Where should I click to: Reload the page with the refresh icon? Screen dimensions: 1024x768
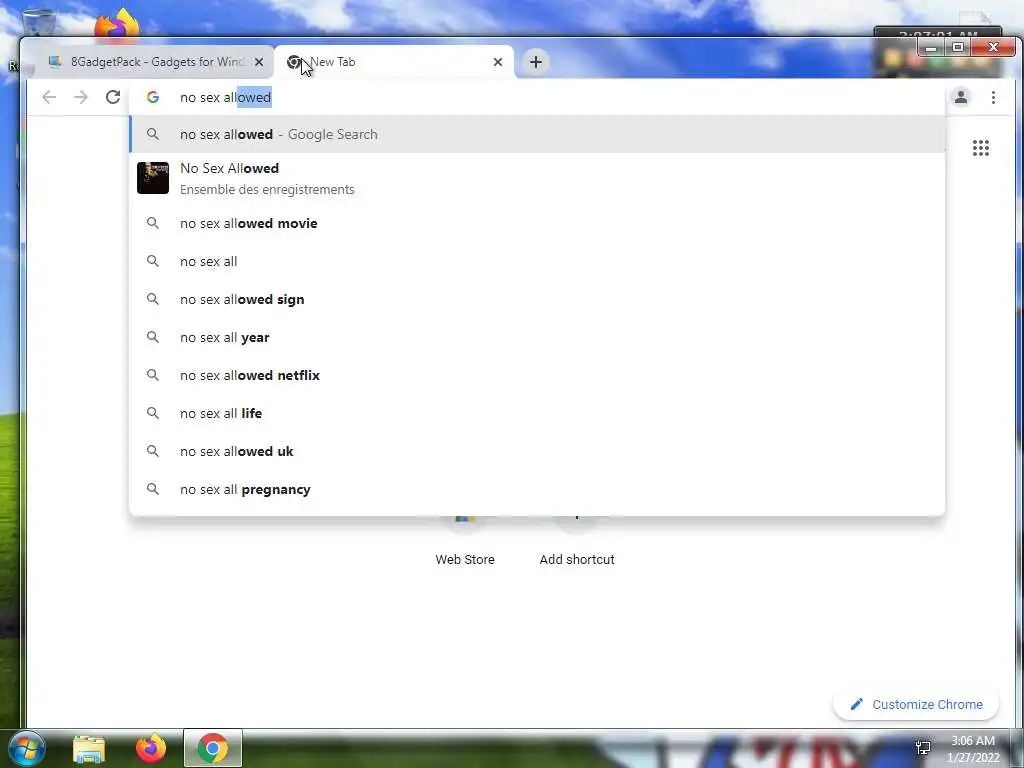tap(113, 97)
